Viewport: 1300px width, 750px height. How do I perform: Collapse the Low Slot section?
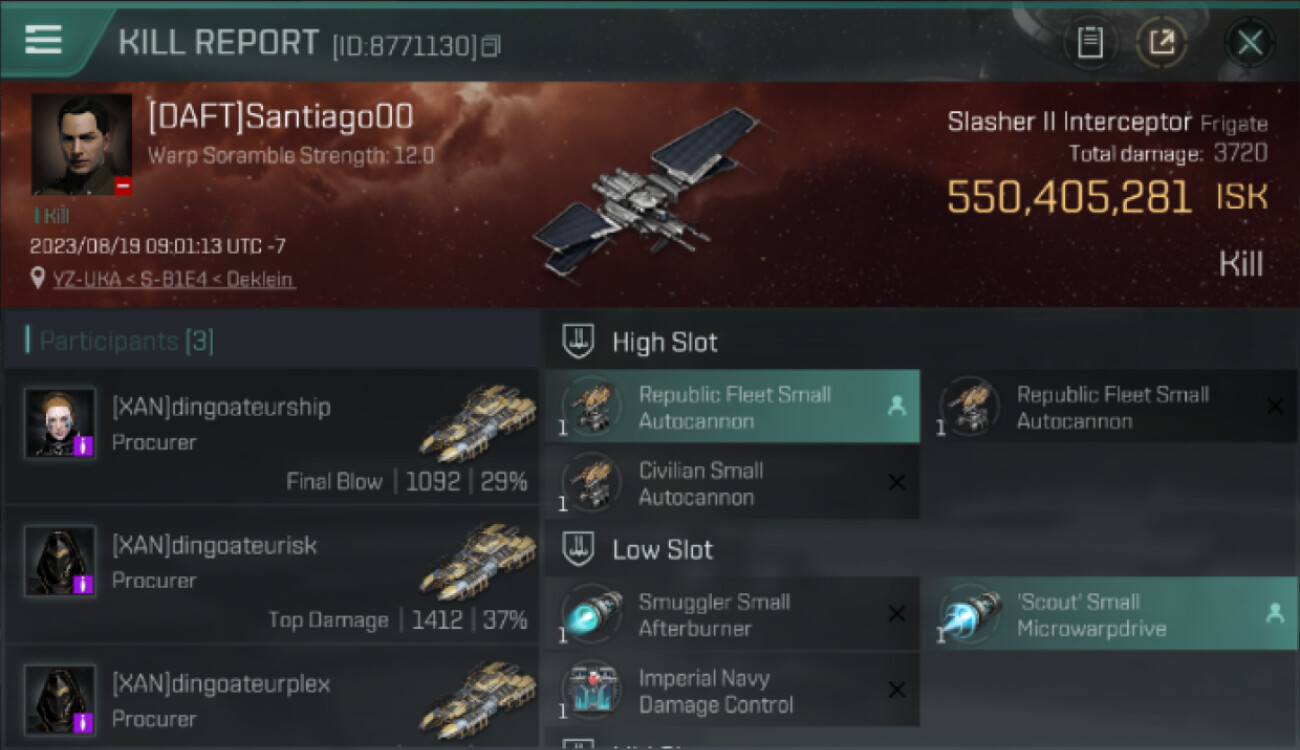coord(578,549)
